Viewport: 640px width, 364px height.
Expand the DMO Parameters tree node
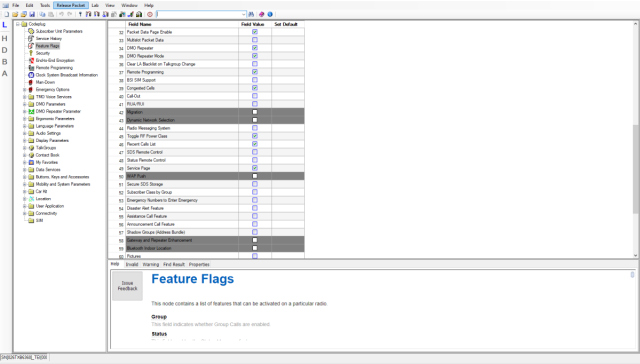[24, 104]
